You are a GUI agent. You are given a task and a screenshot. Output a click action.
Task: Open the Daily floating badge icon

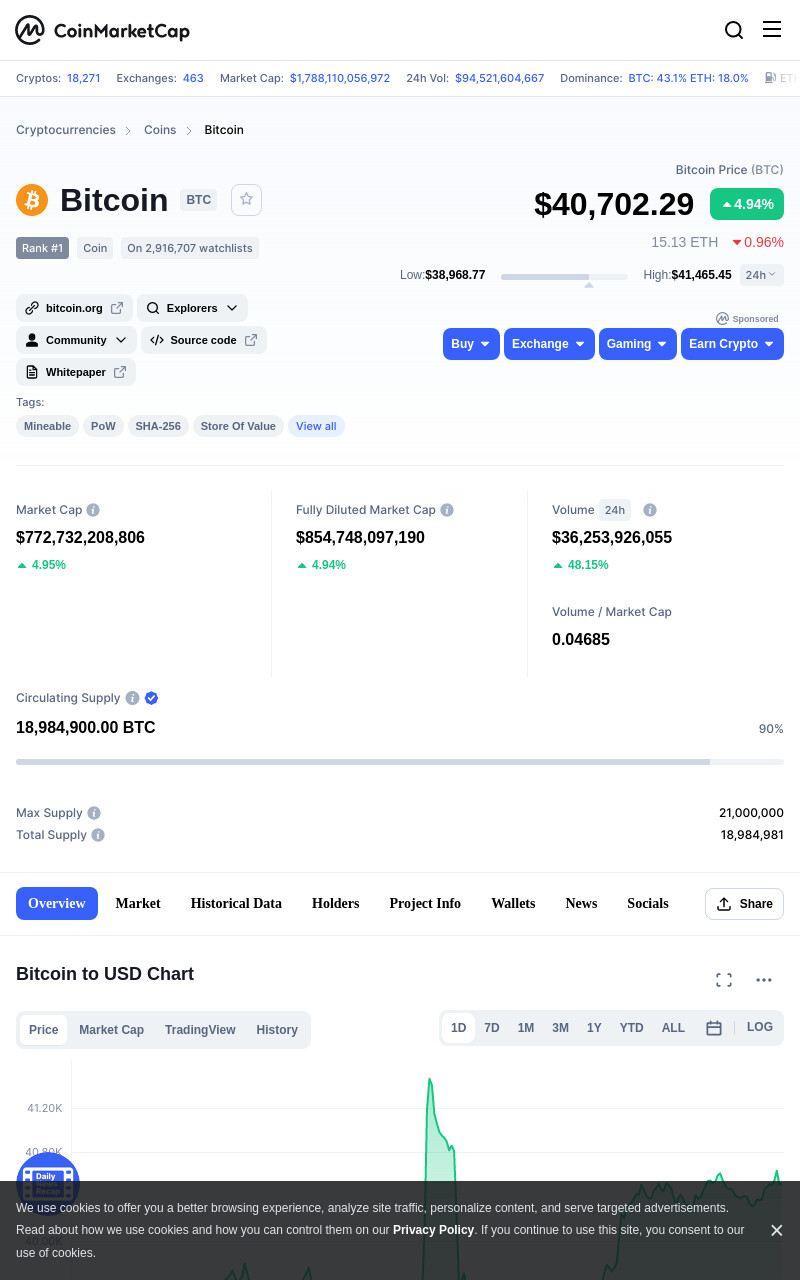click(x=48, y=1184)
